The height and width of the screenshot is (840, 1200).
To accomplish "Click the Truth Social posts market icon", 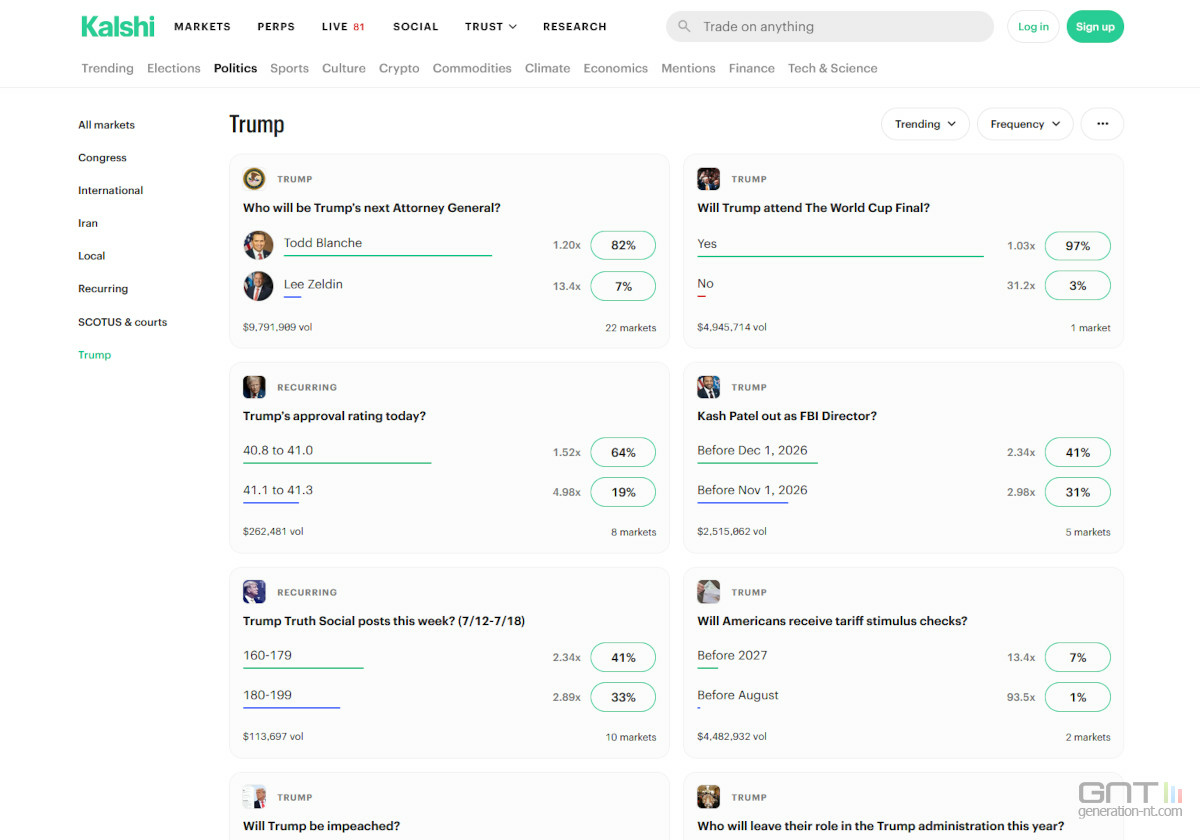I will (x=254, y=592).
